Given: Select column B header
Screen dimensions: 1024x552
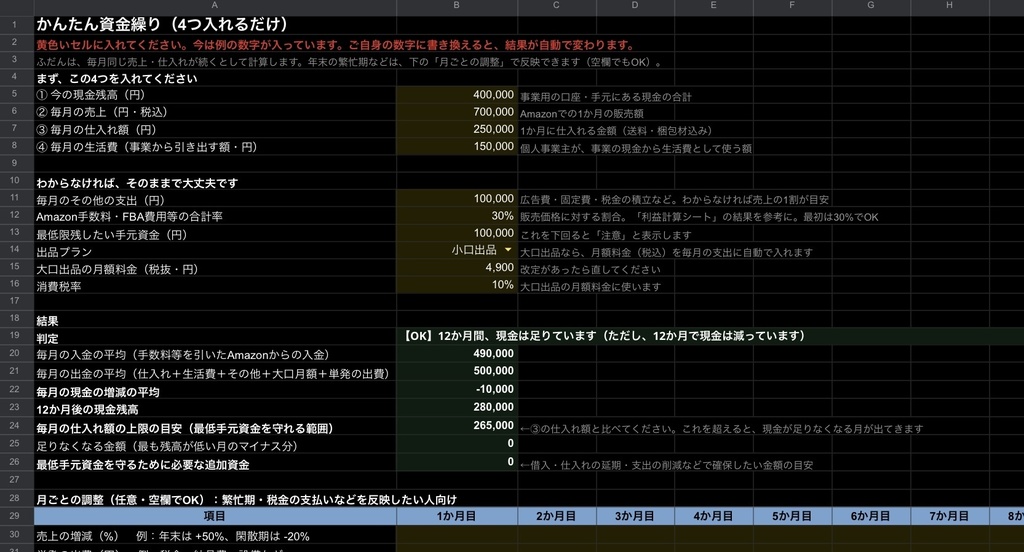Looking at the screenshot, I should coord(456,5).
